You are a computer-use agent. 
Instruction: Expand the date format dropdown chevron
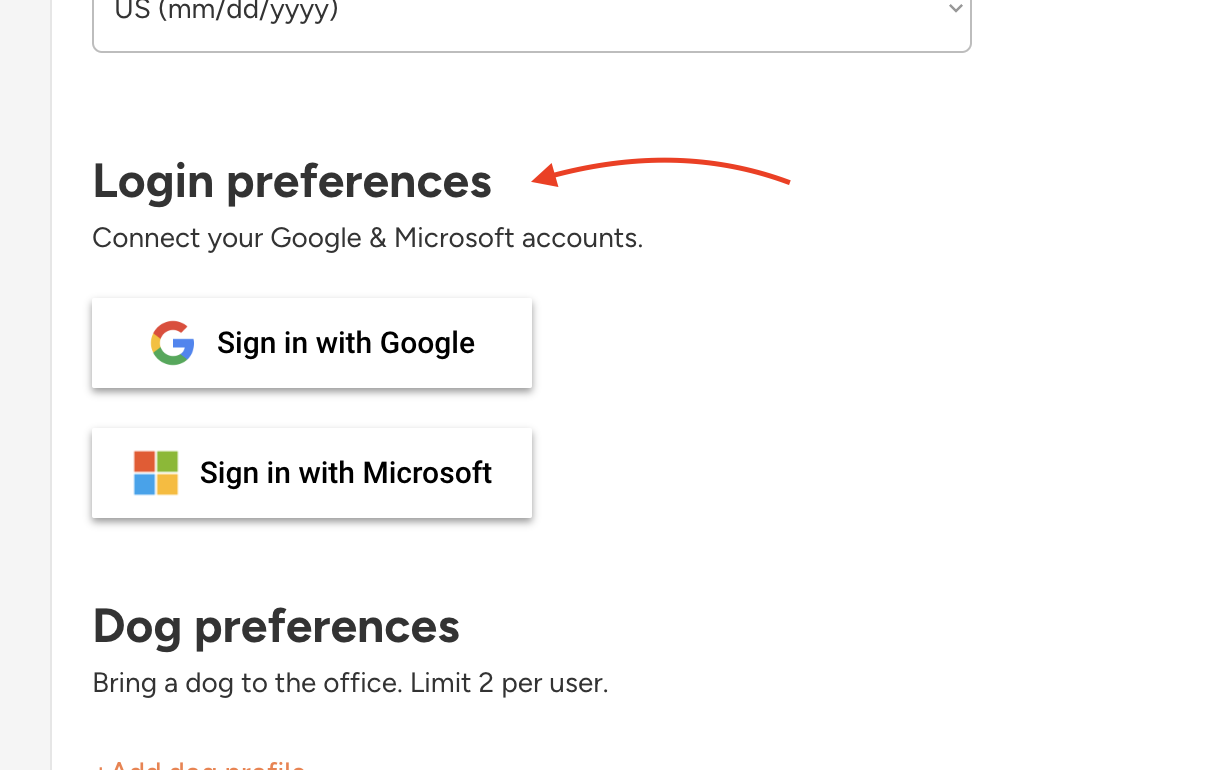click(955, 9)
